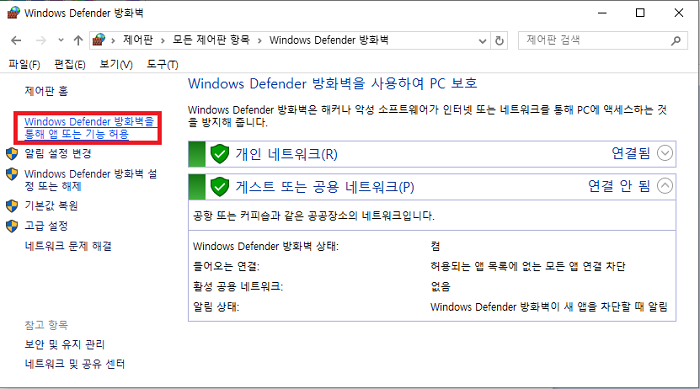Click the window title firewall icon
The image size is (700, 389).
(13, 13)
